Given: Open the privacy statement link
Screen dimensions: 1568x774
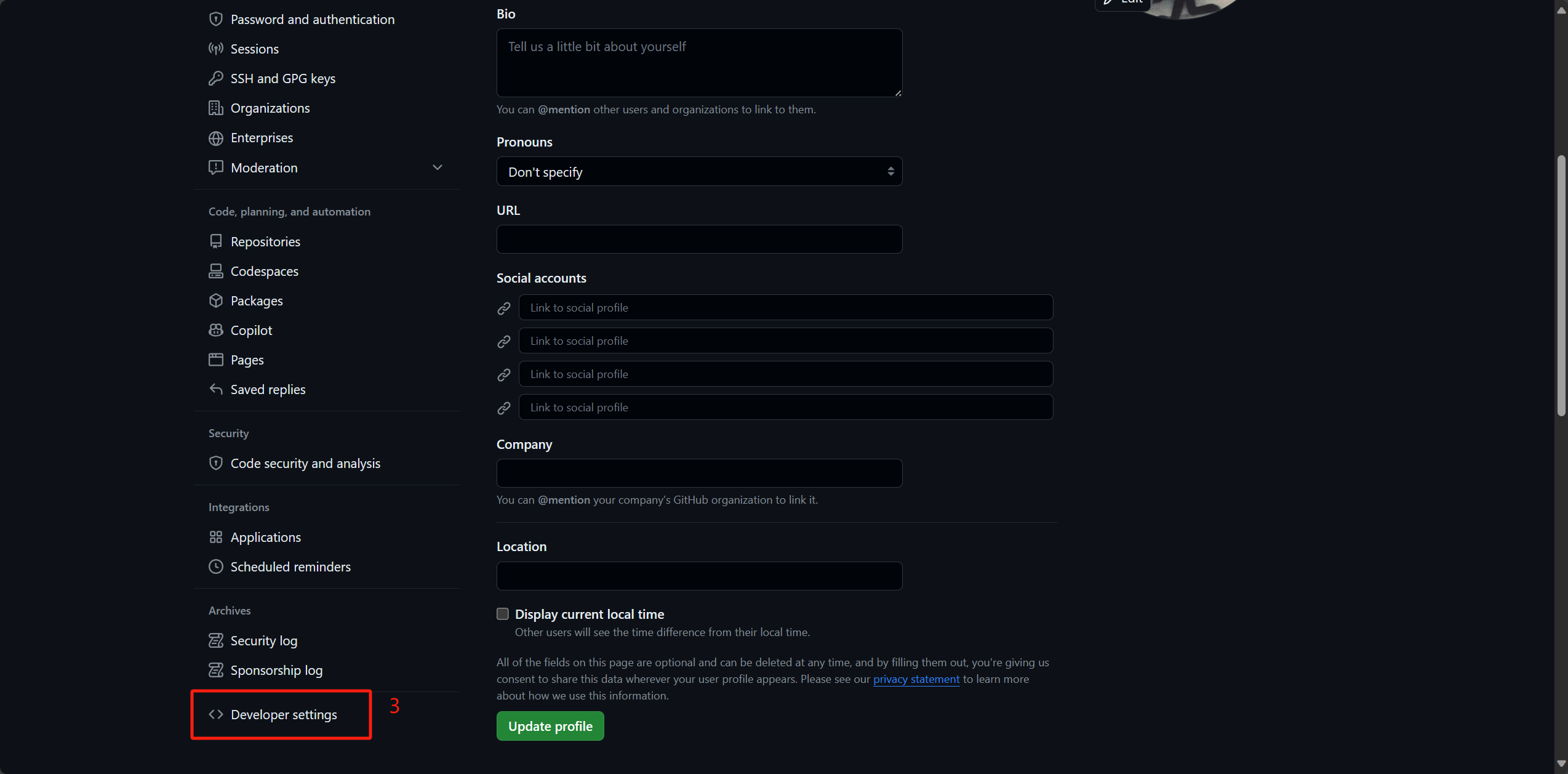Looking at the screenshot, I should (916, 679).
